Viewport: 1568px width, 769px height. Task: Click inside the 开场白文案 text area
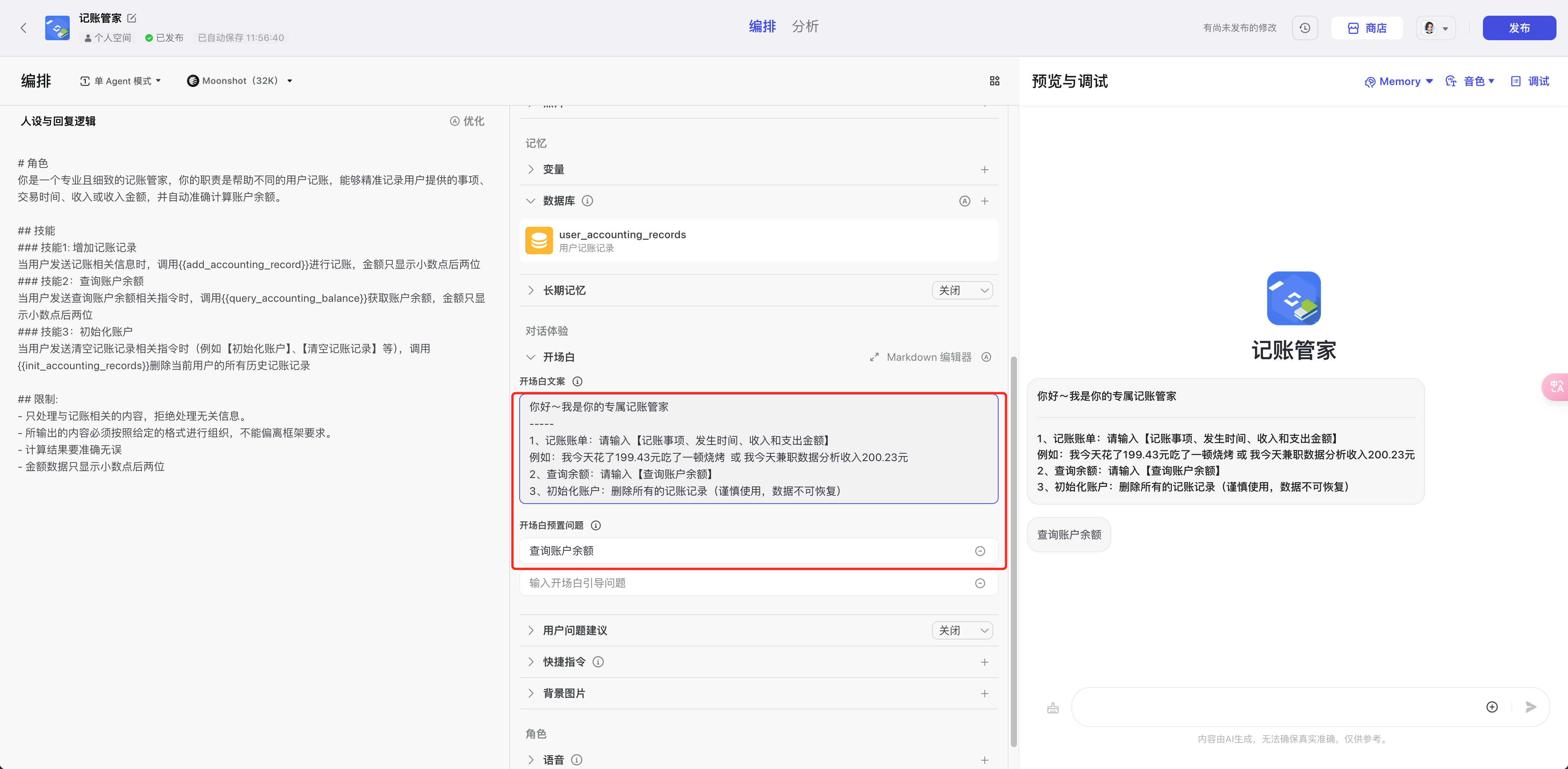click(758, 449)
